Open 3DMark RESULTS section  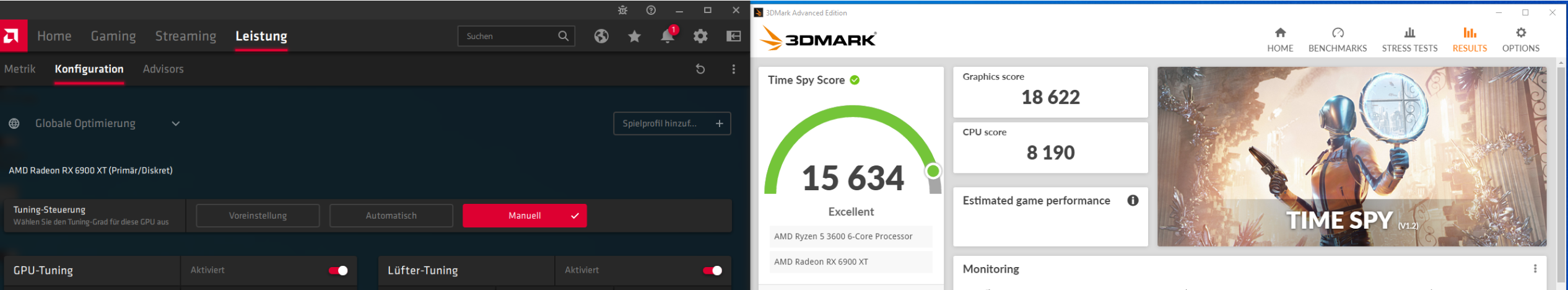click(1470, 40)
